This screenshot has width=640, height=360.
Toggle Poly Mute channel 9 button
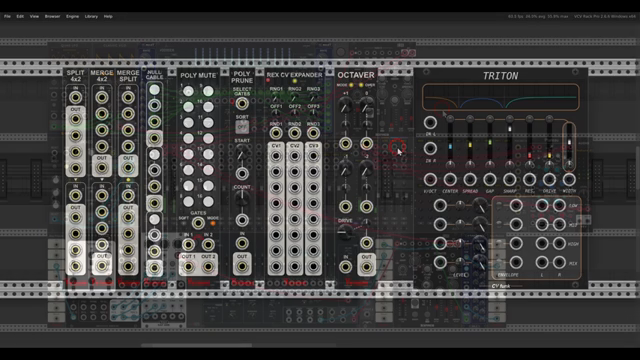[208, 91]
